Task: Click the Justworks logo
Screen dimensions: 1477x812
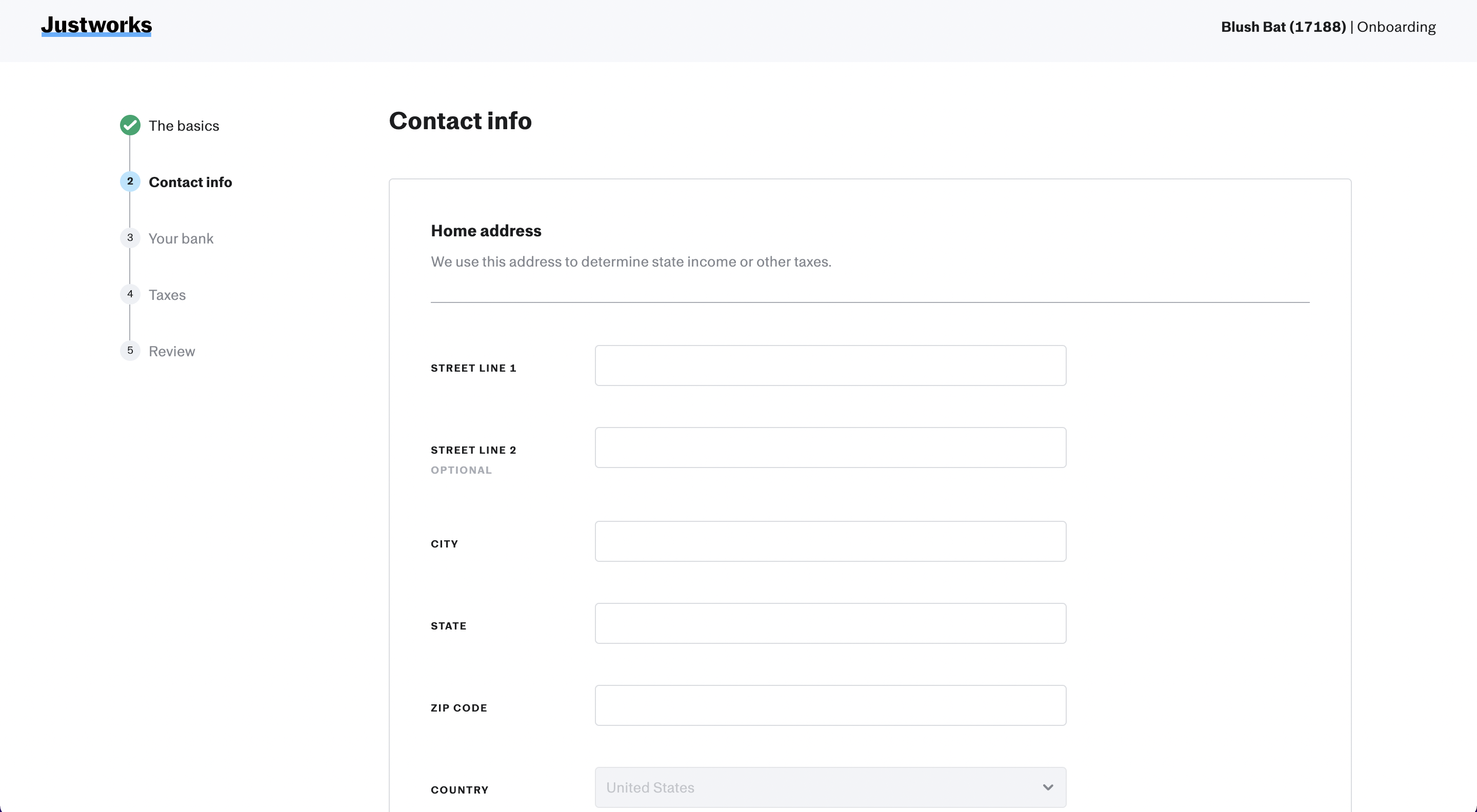Action: tap(96, 25)
